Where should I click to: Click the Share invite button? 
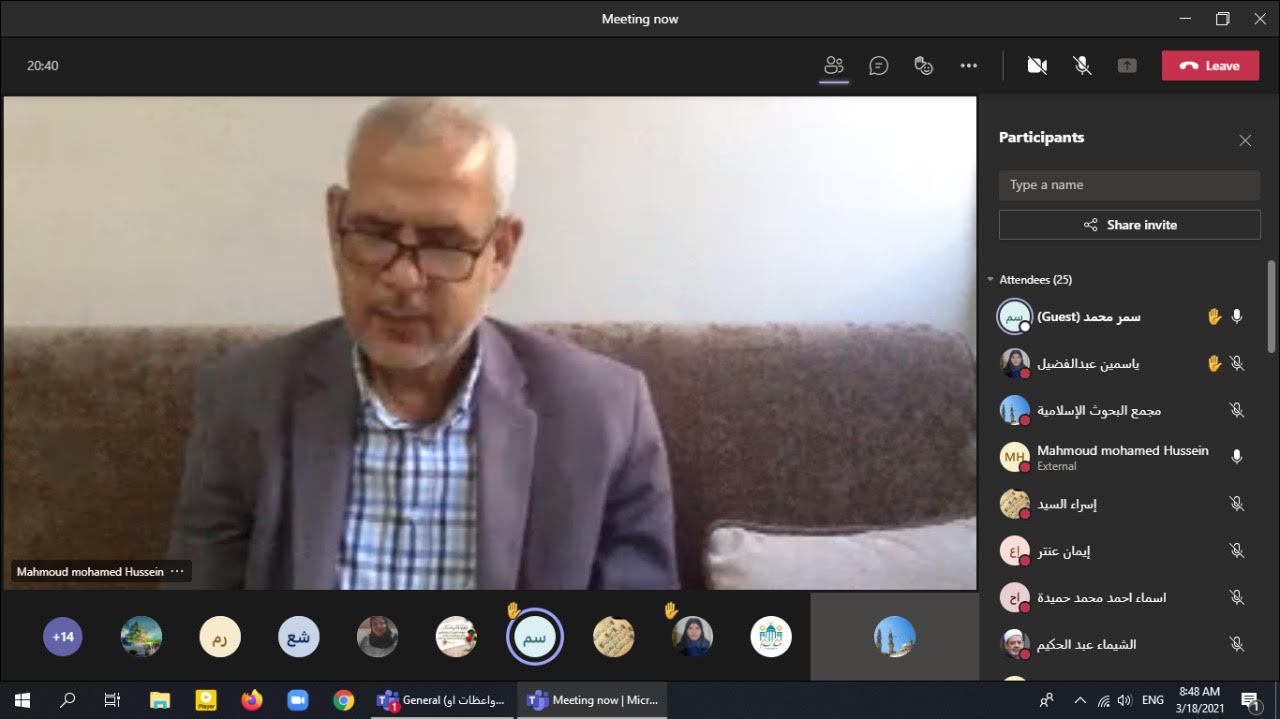click(1129, 225)
